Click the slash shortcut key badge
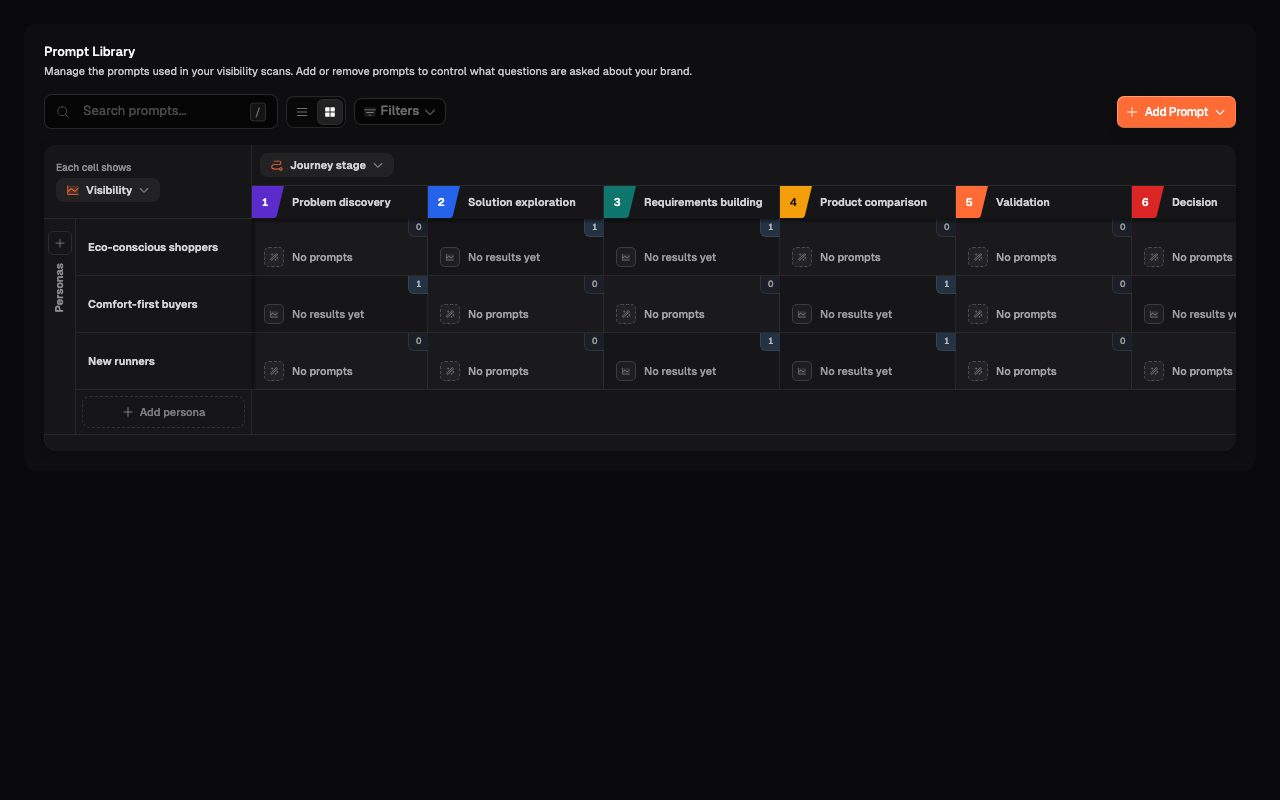The height and width of the screenshot is (800, 1280). click(258, 112)
